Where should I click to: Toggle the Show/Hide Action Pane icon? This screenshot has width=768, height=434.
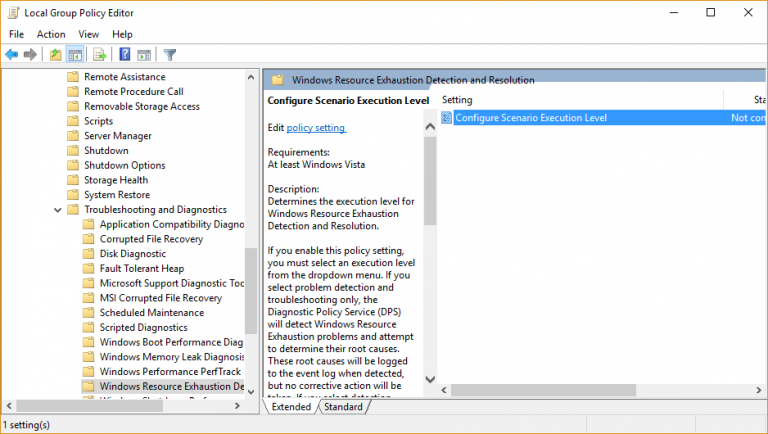[144, 54]
